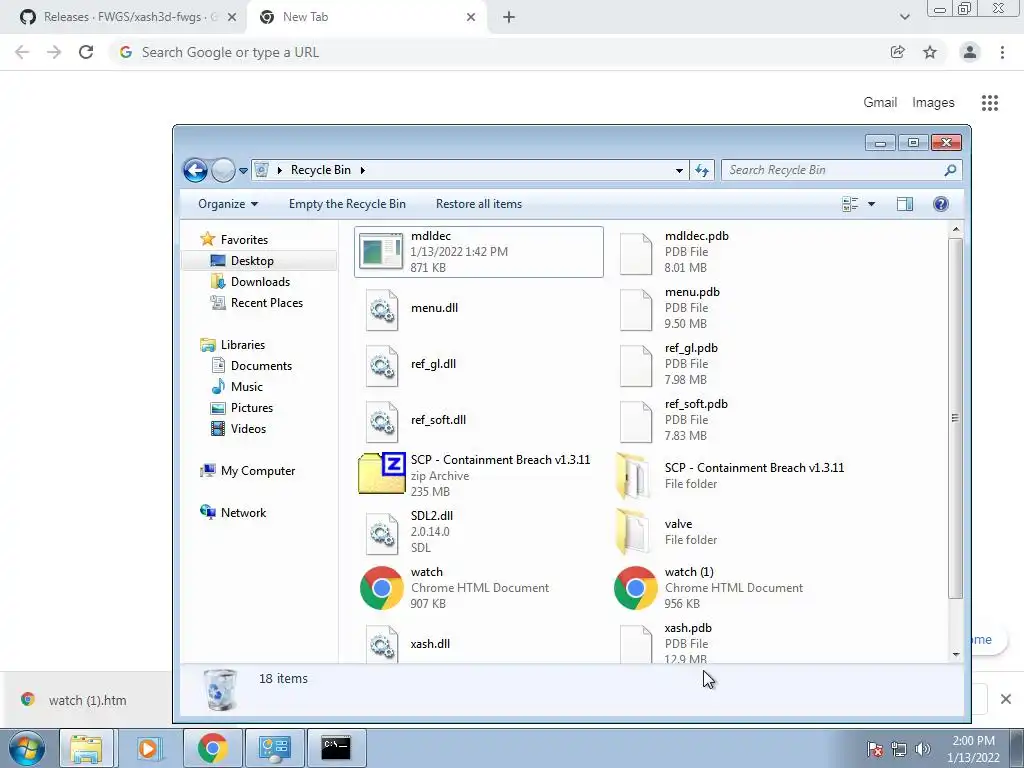This screenshot has width=1024, height=768.
Task: Open the Organize dropdown menu
Action: [x=228, y=204]
